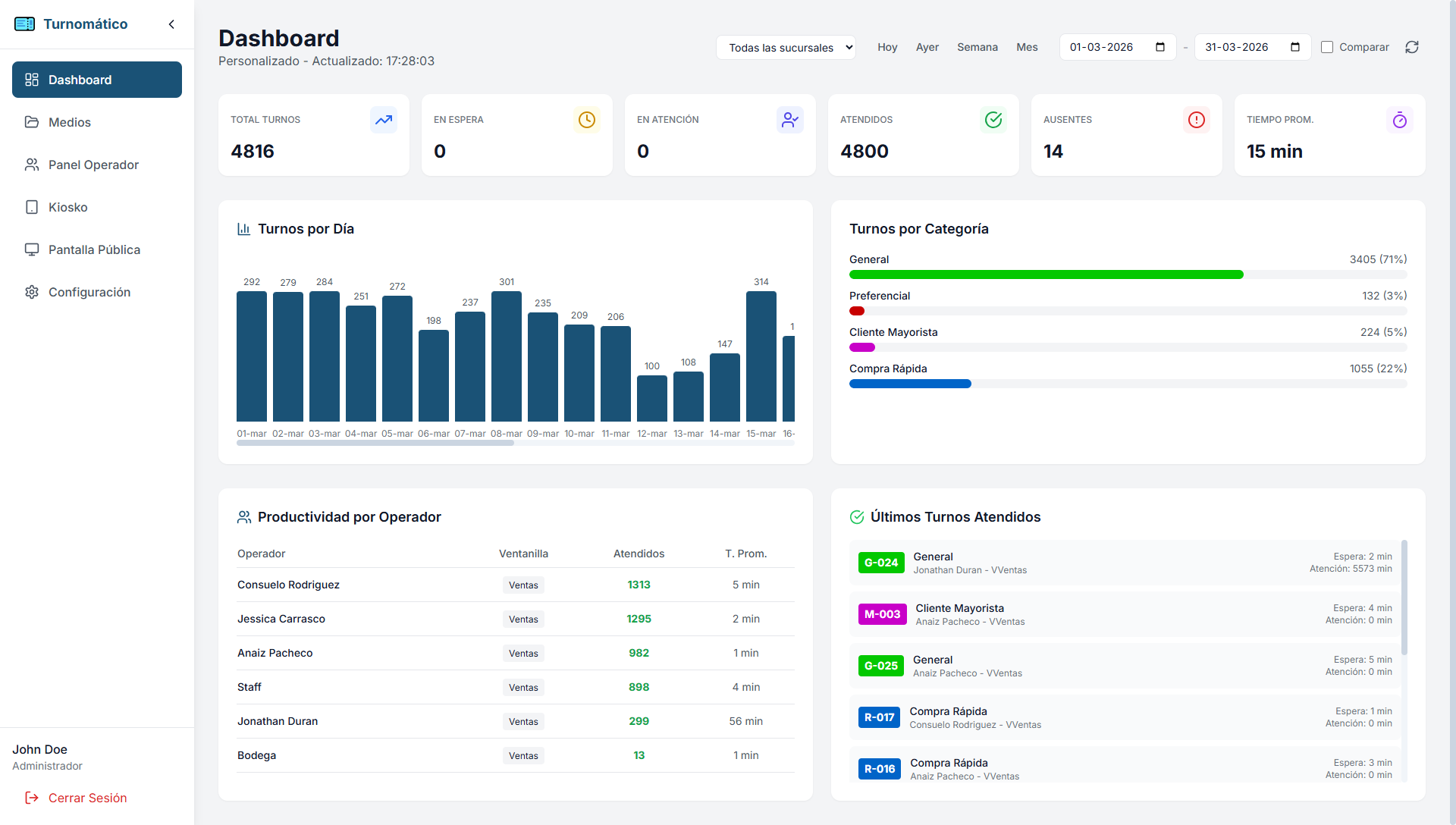Click the General category green progress bar

[x=1046, y=274]
